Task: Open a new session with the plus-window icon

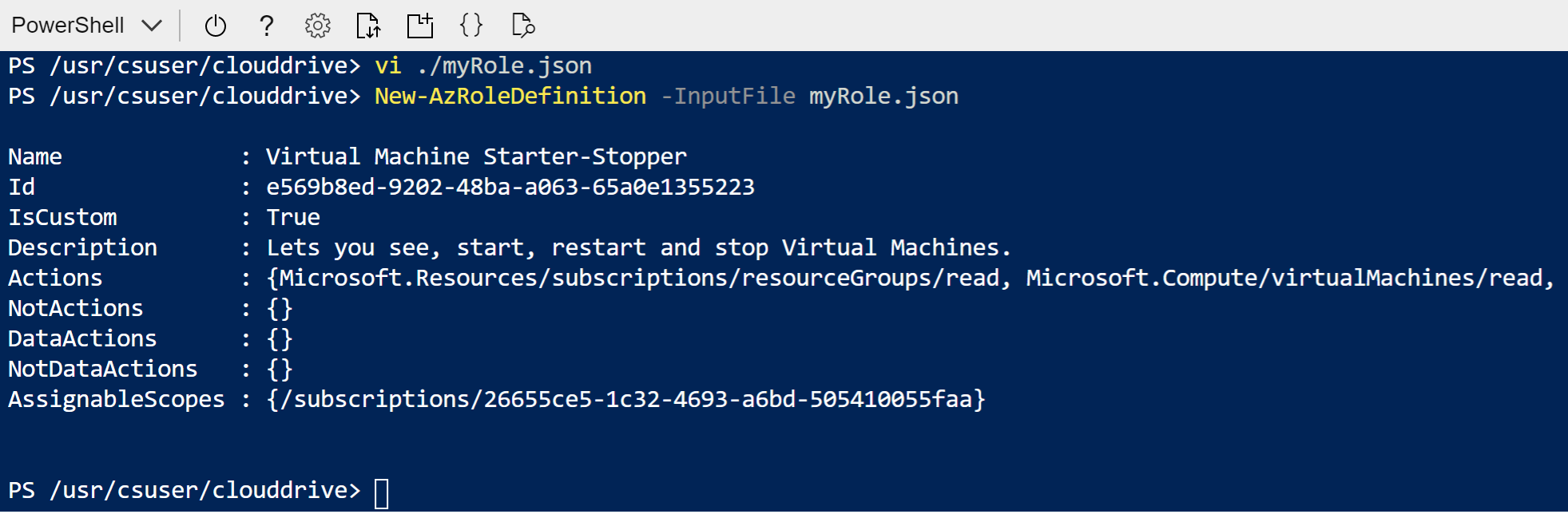Action: pyautogui.click(x=420, y=26)
